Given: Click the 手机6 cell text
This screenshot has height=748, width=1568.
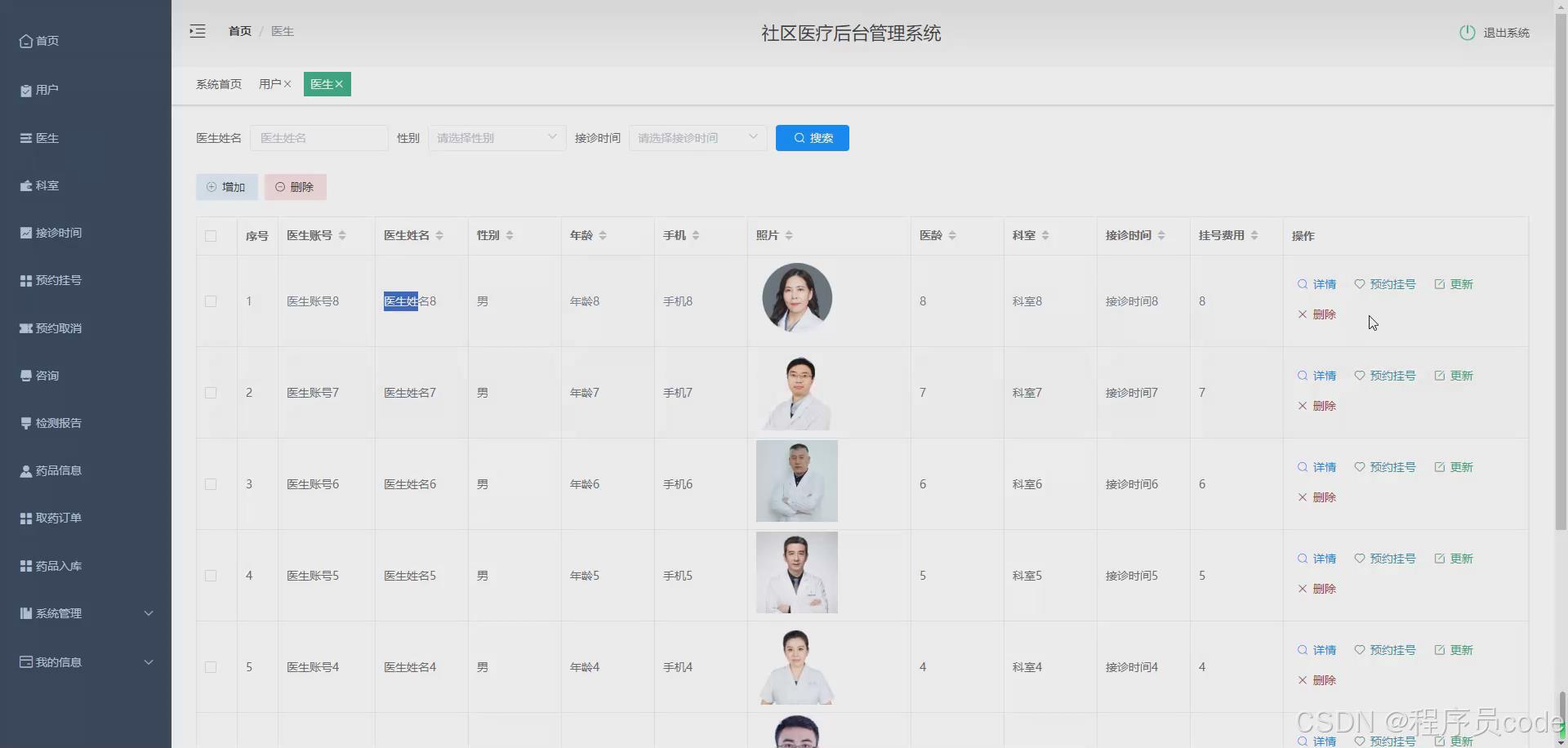Looking at the screenshot, I should (678, 484).
